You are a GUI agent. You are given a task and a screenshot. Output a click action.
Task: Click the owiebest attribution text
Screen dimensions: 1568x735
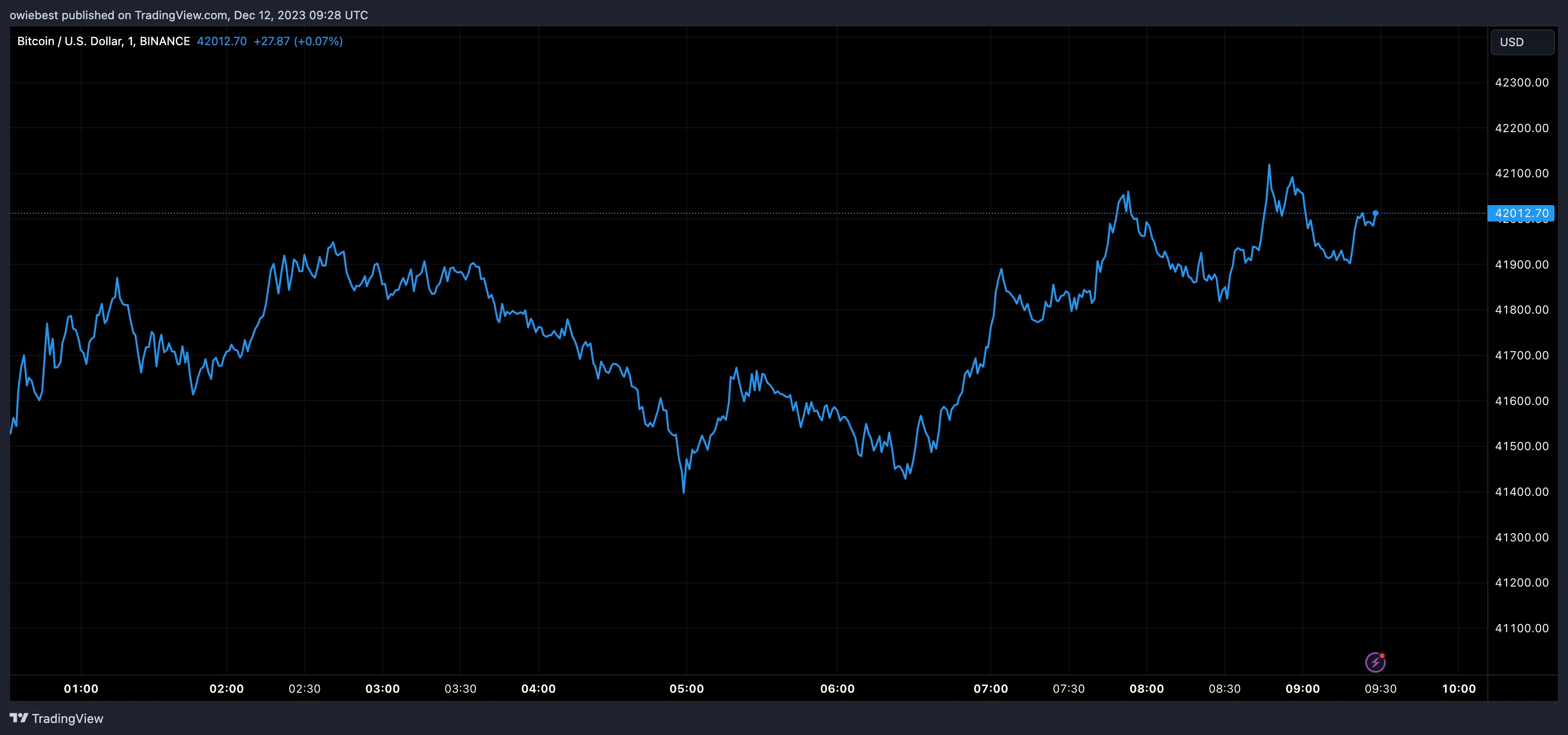point(34,15)
